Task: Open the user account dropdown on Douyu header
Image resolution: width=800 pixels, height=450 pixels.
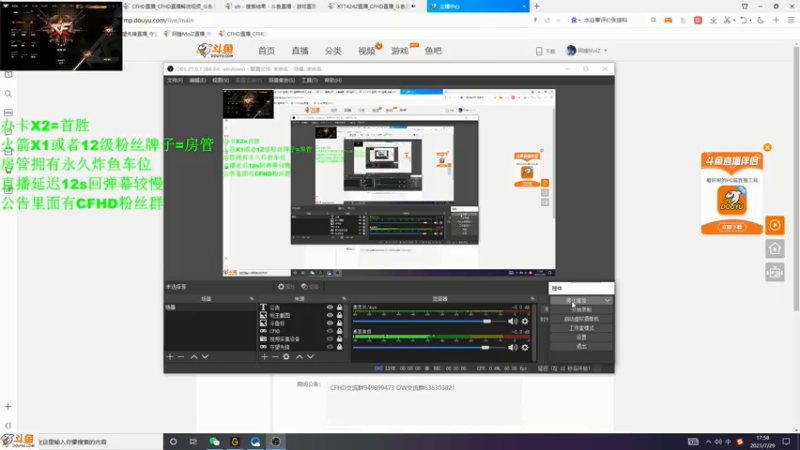Action: tap(606, 51)
